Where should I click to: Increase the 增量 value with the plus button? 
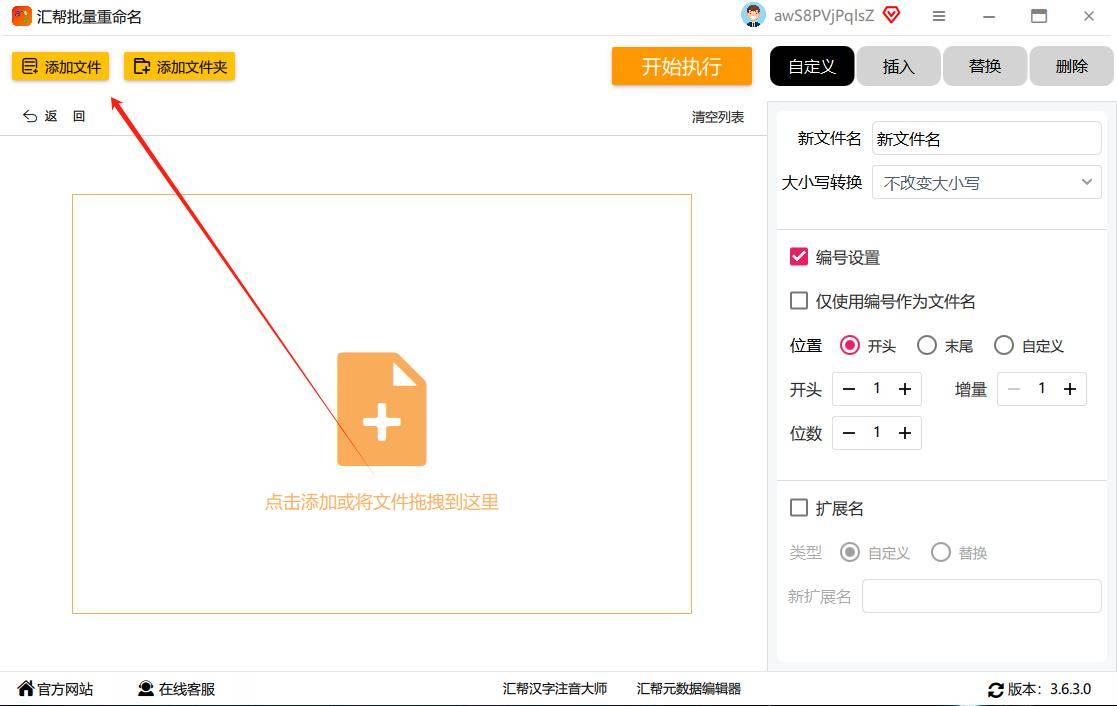click(1069, 389)
